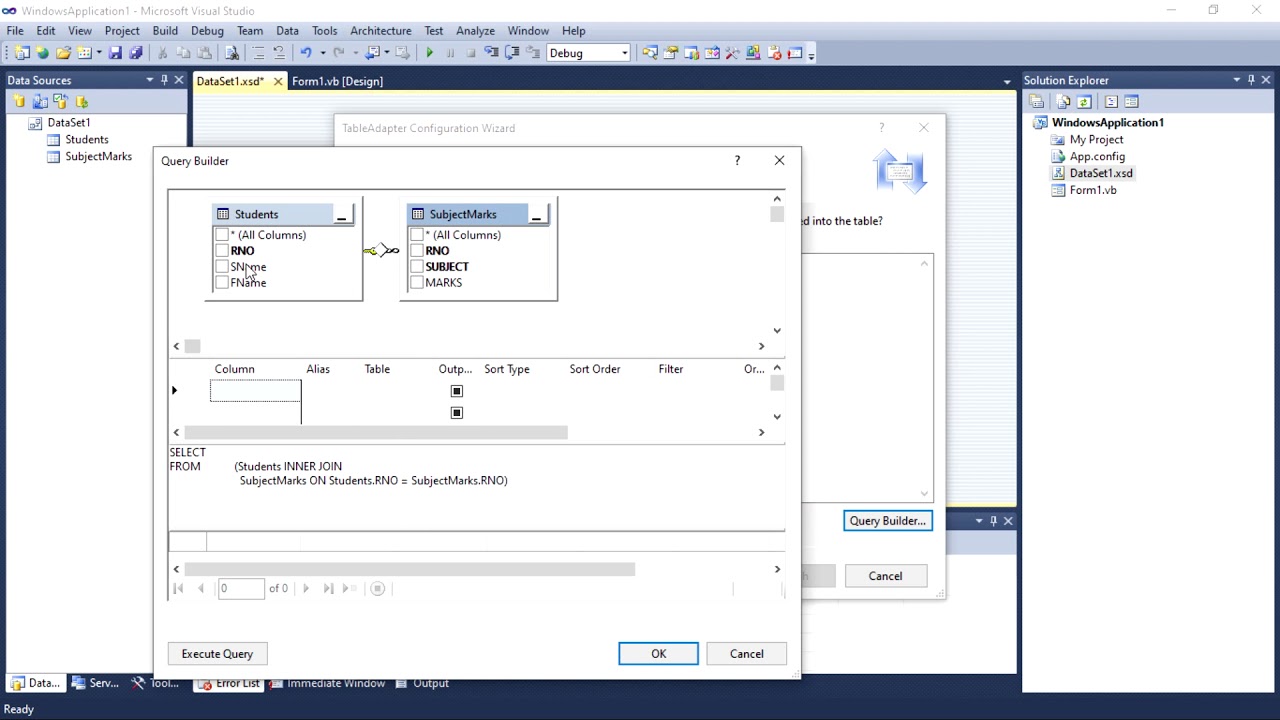
Task: Click the Save toolbar icon
Action: 115,53
